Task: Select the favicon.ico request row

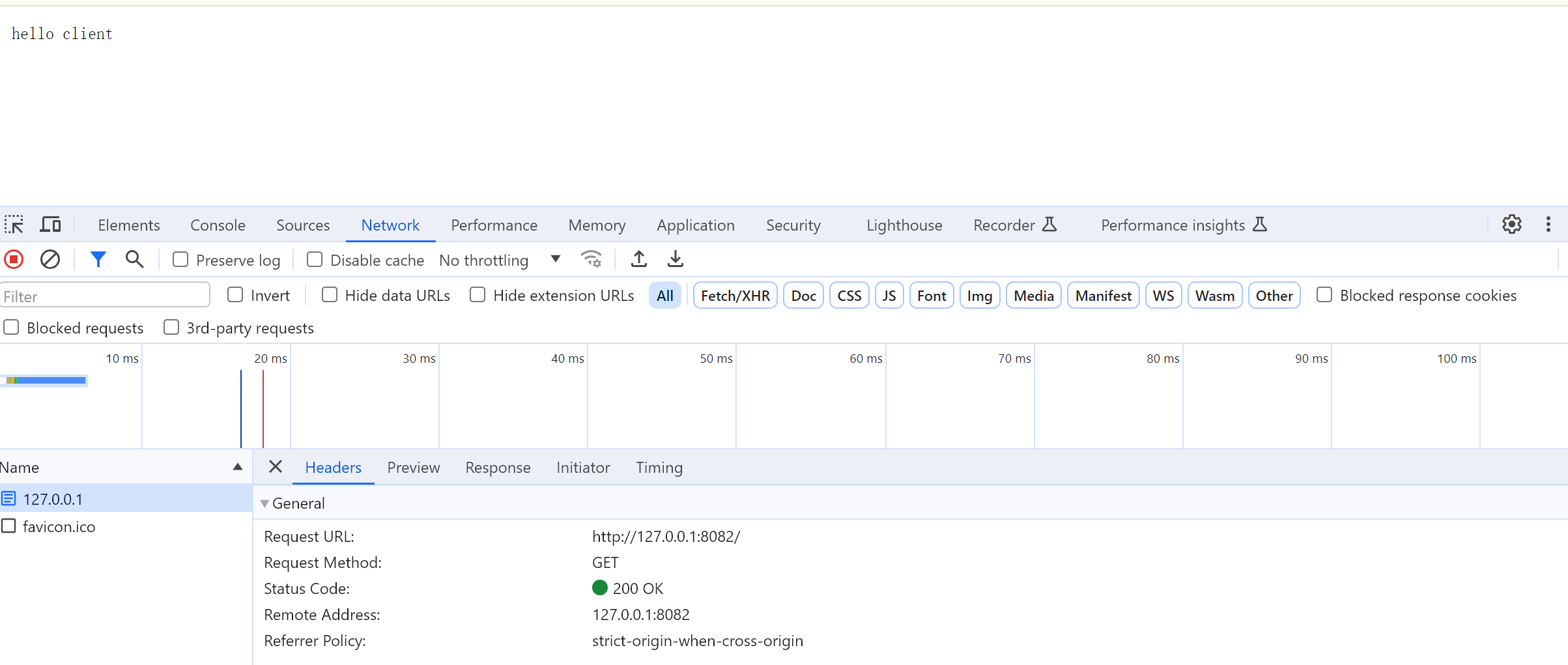Action: [126, 526]
